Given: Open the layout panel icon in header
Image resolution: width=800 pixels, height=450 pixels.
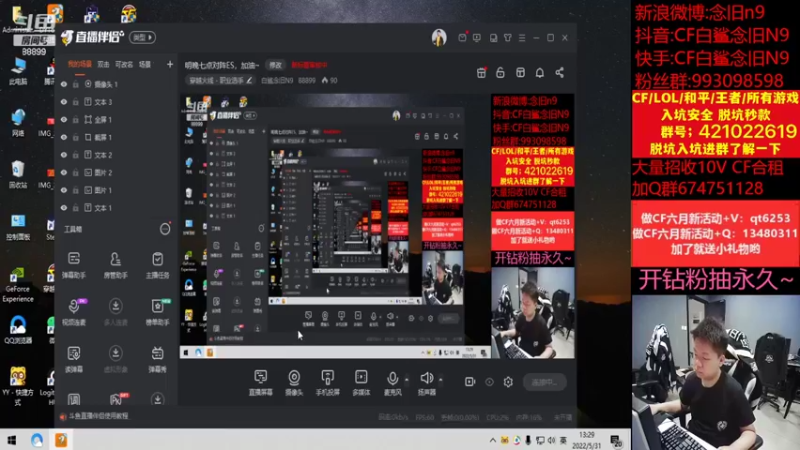Looking at the screenshot, I should click(x=520, y=73).
